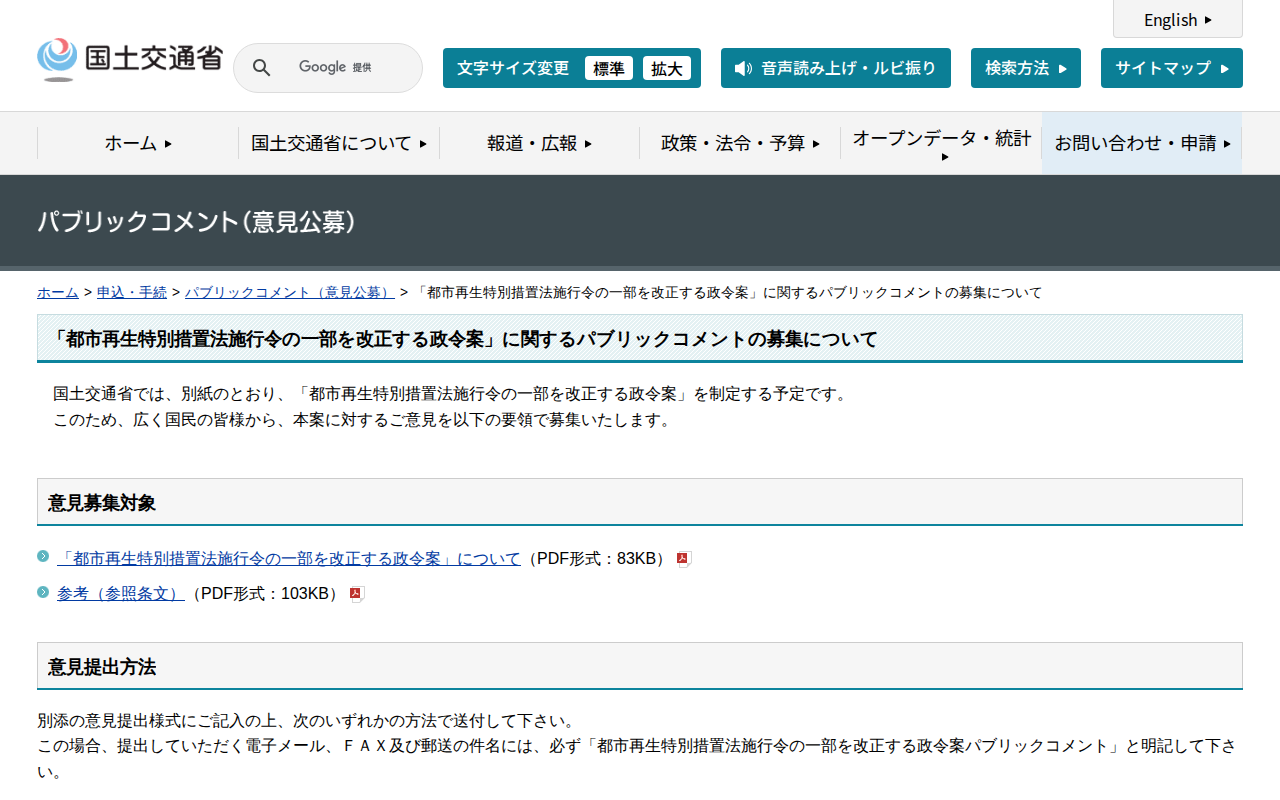Viewport: 1280px width, 800px height.
Task: Click the arrow bullet before 政令案 link
Action: tap(41, 559)
